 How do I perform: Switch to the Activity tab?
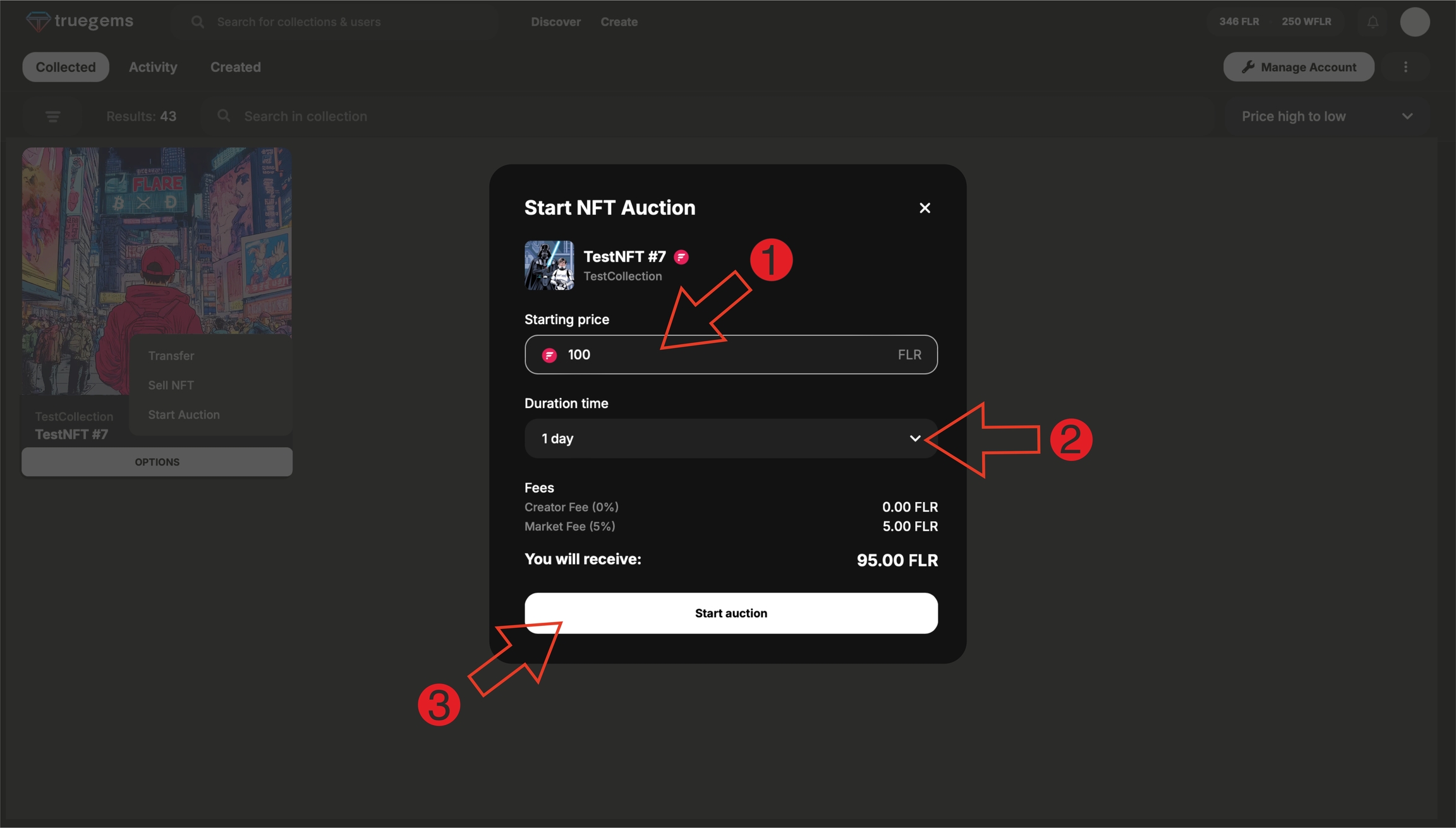(153, 67)
